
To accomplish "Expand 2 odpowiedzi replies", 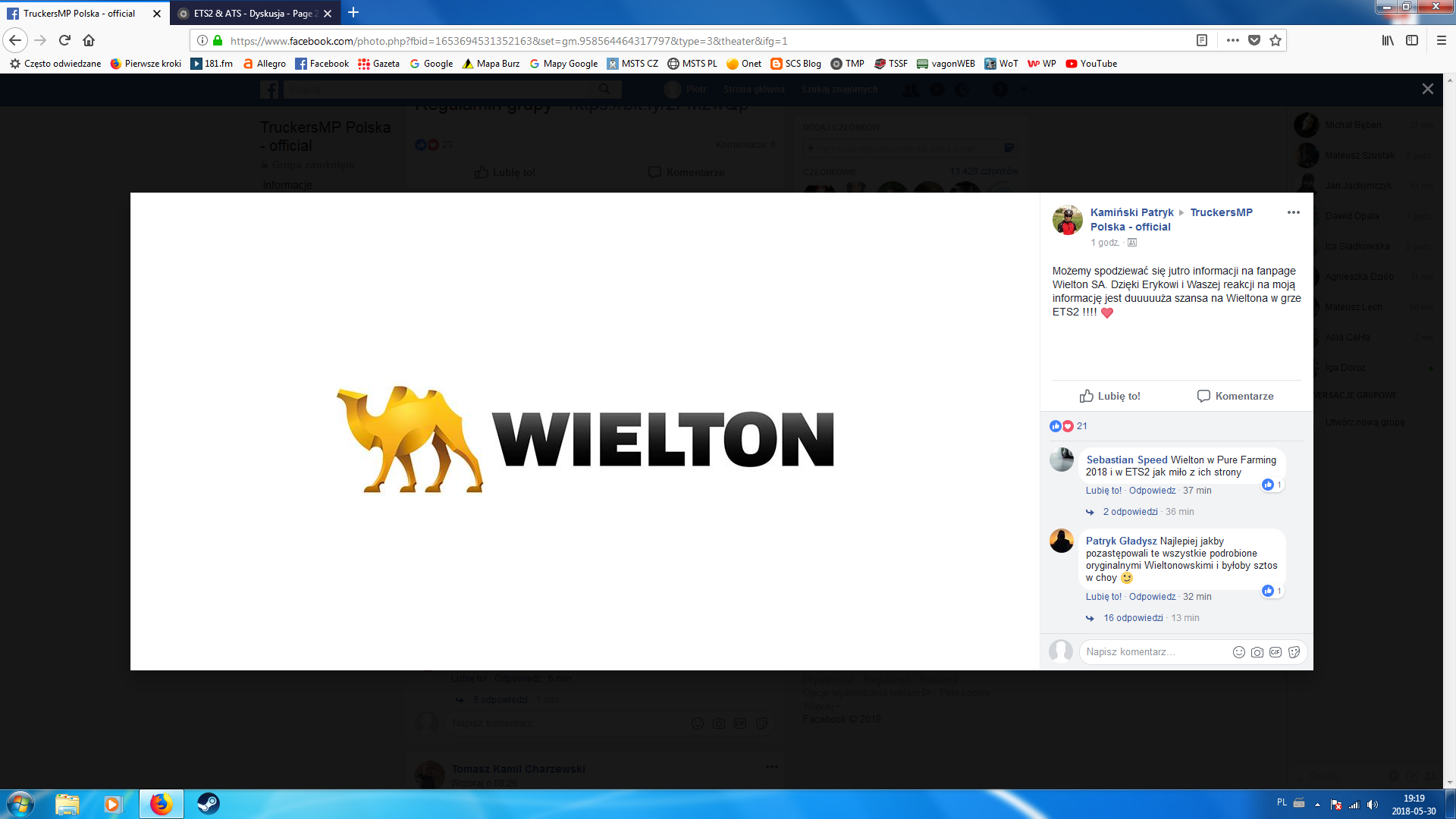I will 1130,512.
